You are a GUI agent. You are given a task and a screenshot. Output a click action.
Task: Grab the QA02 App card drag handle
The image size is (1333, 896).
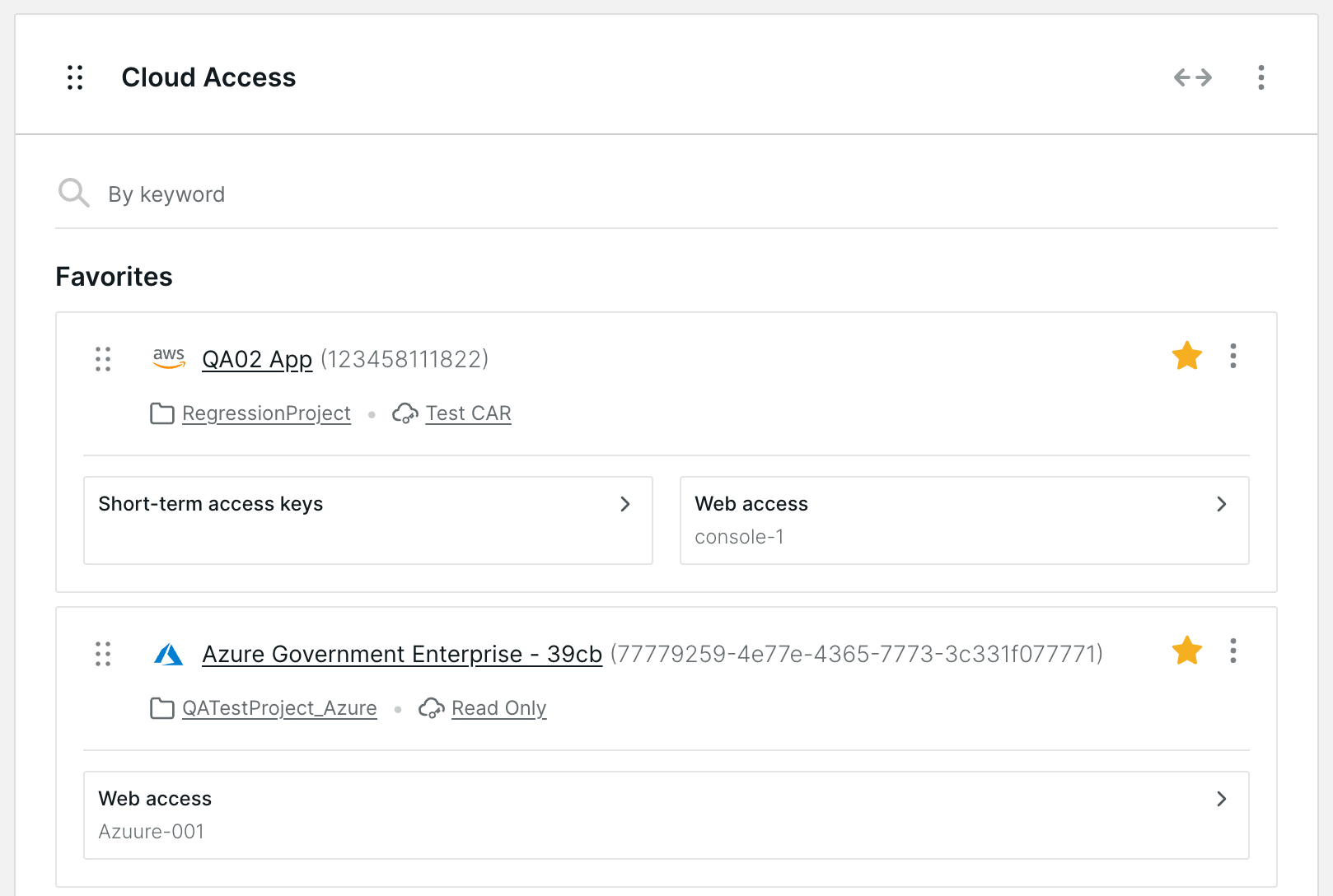[103, 359]
